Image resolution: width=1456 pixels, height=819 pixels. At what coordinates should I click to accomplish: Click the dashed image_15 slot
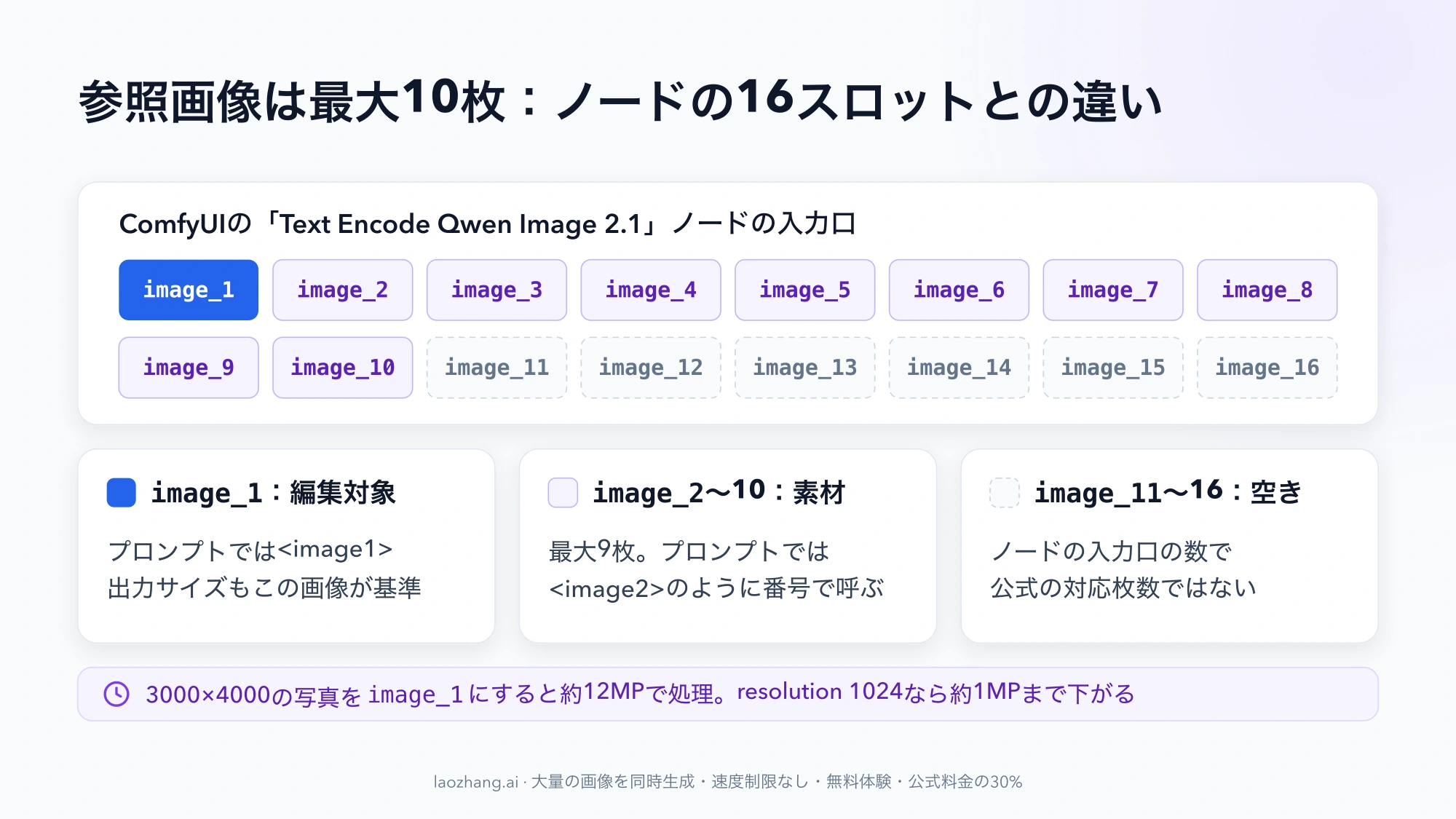tap(1113, 368)
